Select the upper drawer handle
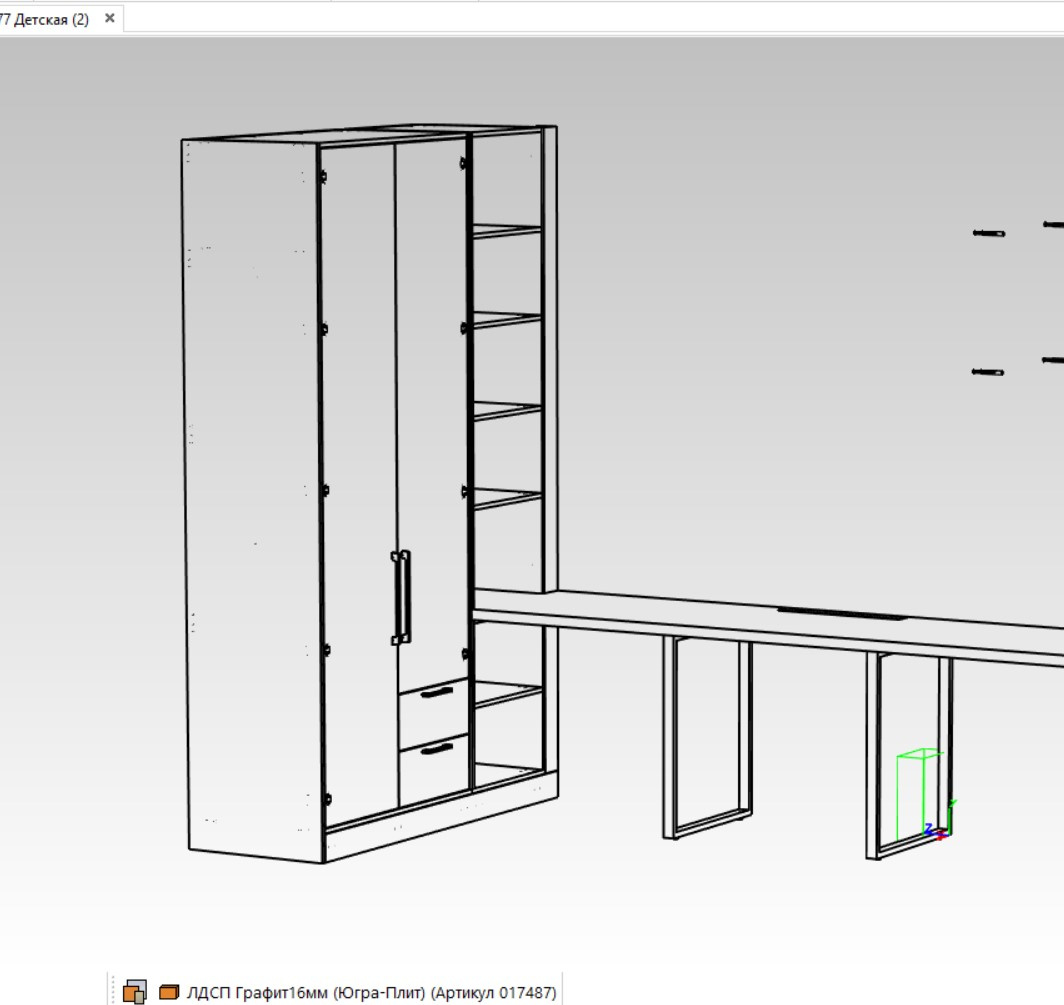The image size is (1064, 1005). pyautogui.click(x=437, y=692)
